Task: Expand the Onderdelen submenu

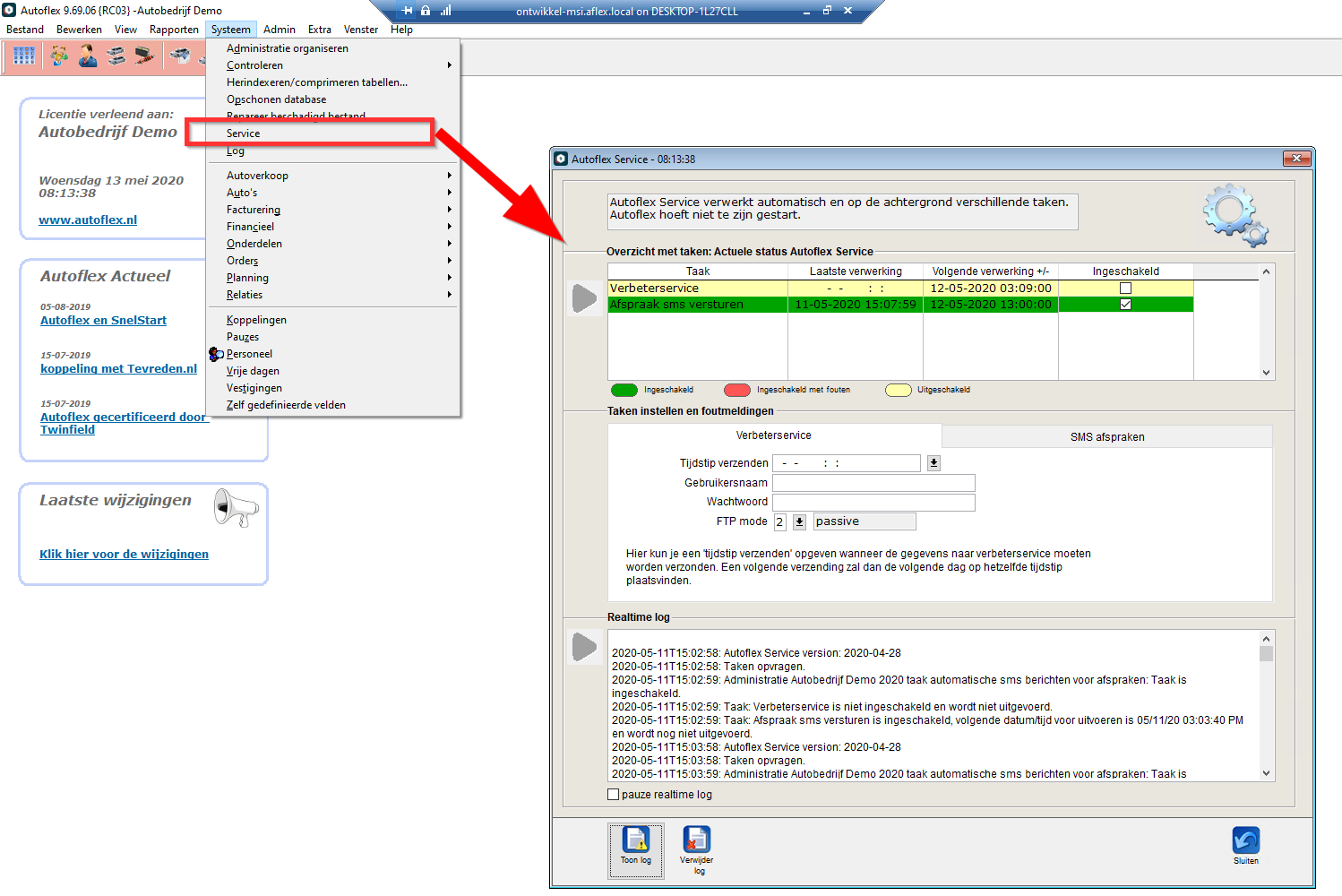Action: (x=334, y=244)
